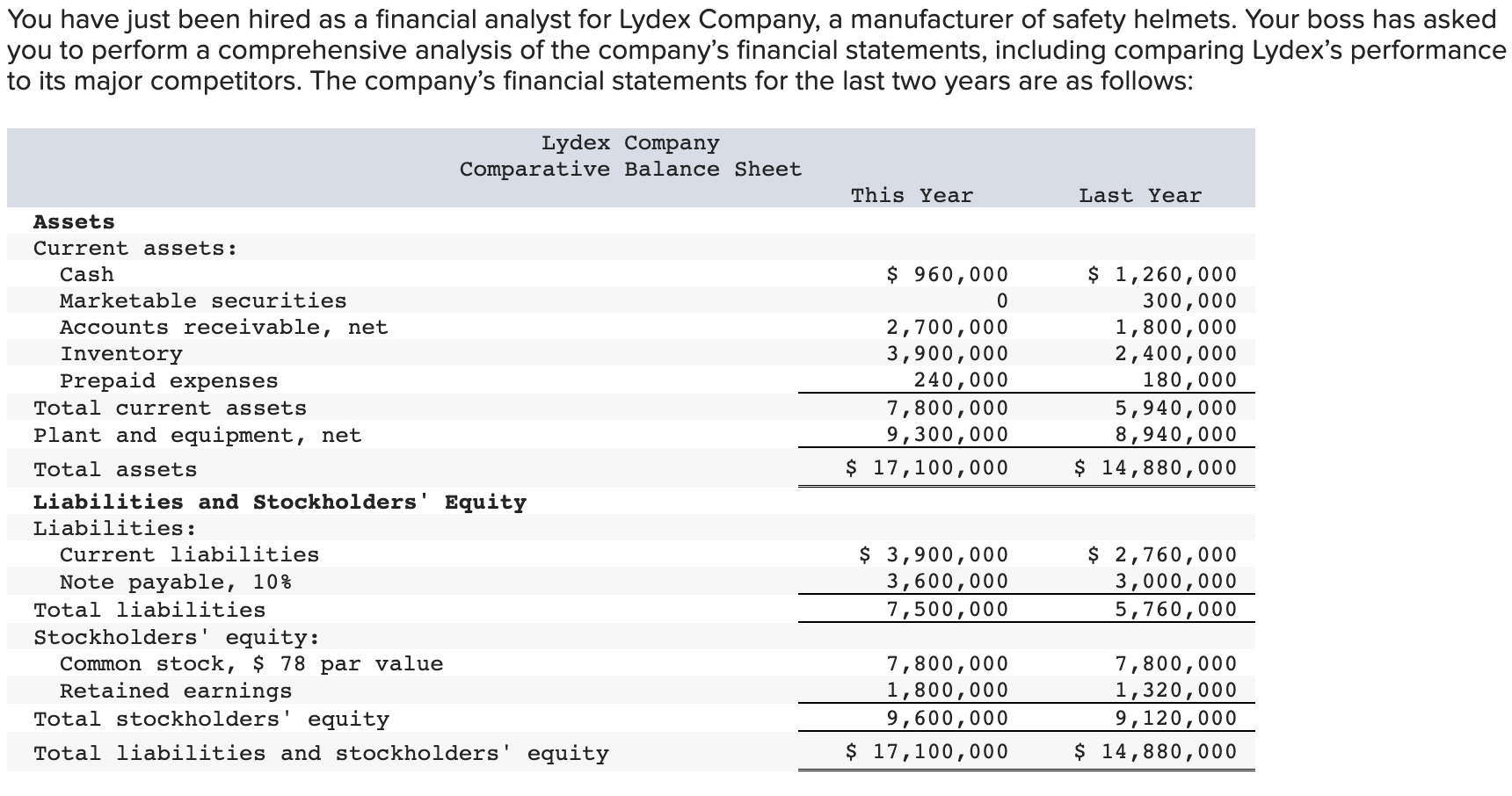
Task: Click Inventory this year value 3,900,000
Action: coord(947,354)
